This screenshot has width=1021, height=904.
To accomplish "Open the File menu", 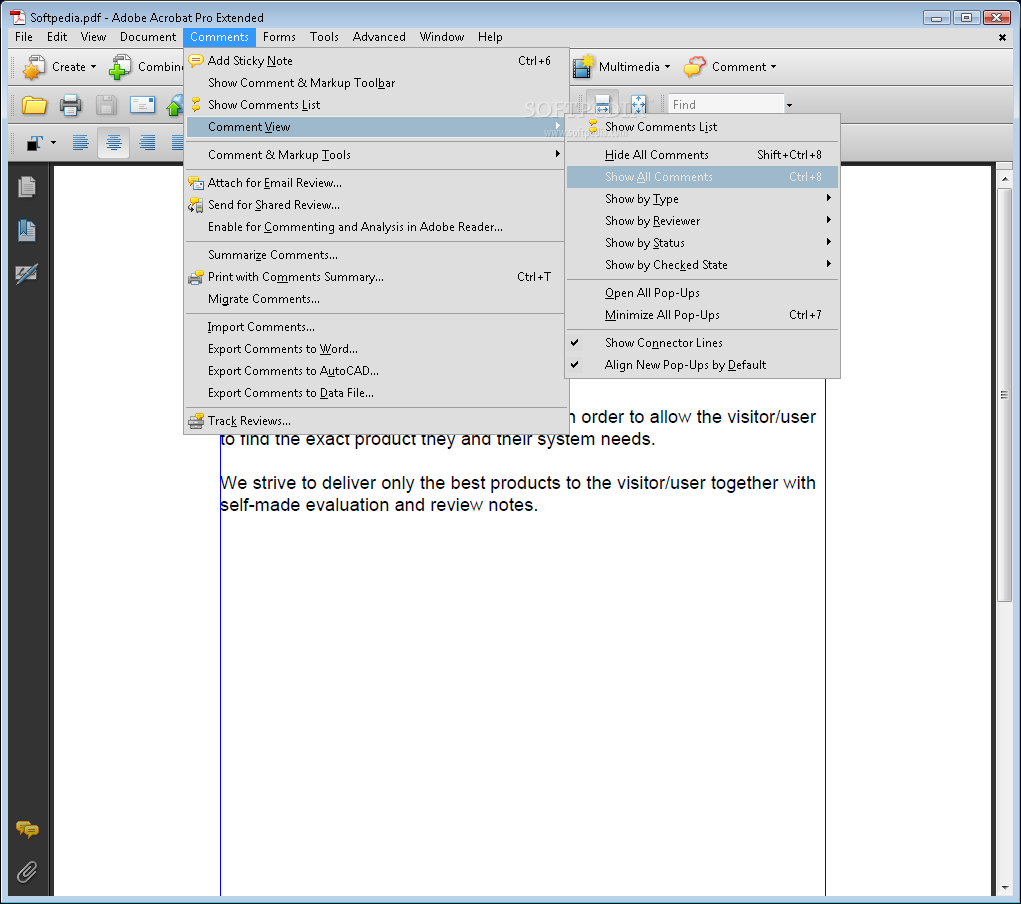I will click(x=24, y=37).
